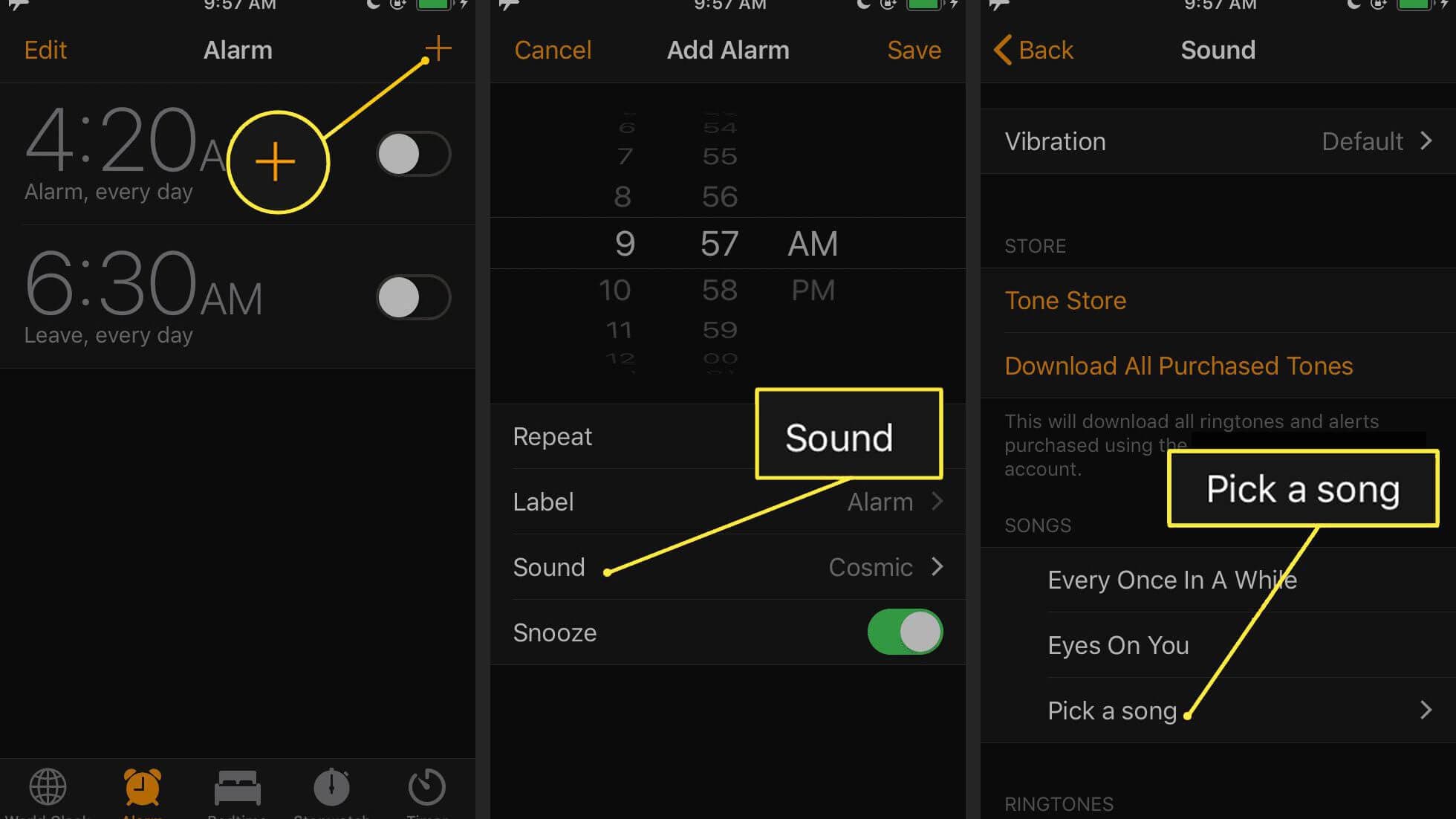Tap Save to confirm new alarm

pyautogui.click(x=914, y=48)
